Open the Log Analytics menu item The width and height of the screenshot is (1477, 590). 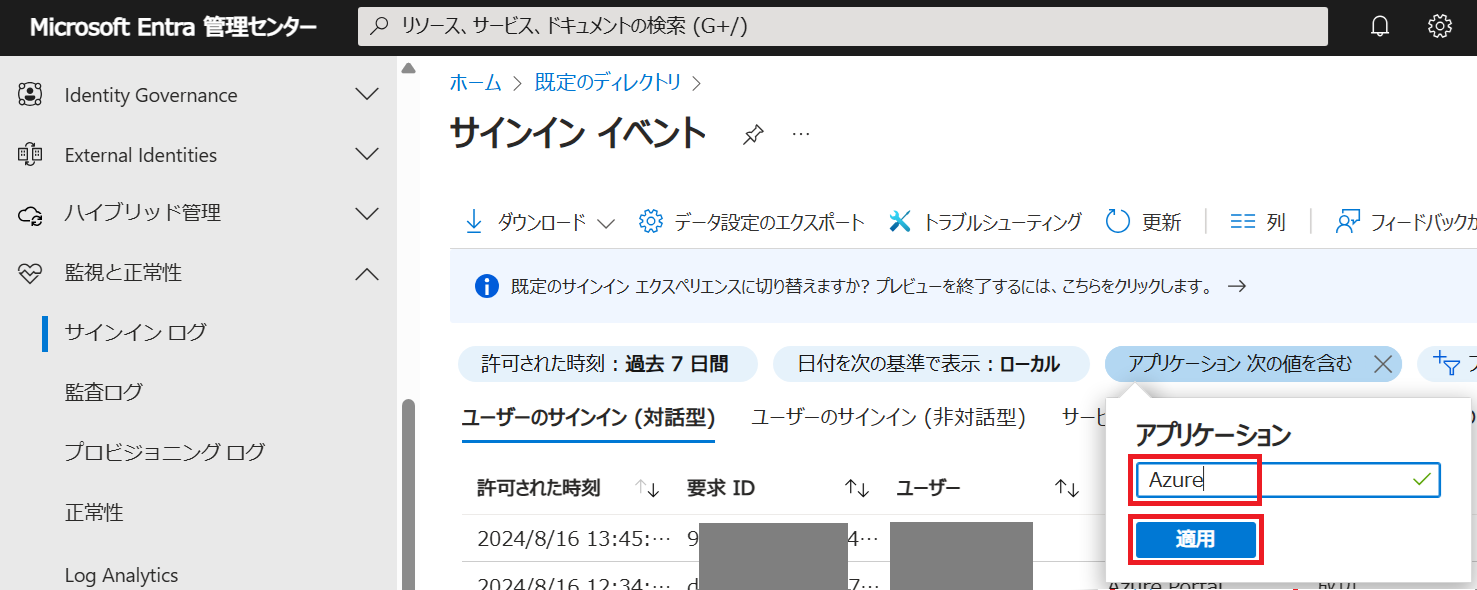(x=121, y=575)
